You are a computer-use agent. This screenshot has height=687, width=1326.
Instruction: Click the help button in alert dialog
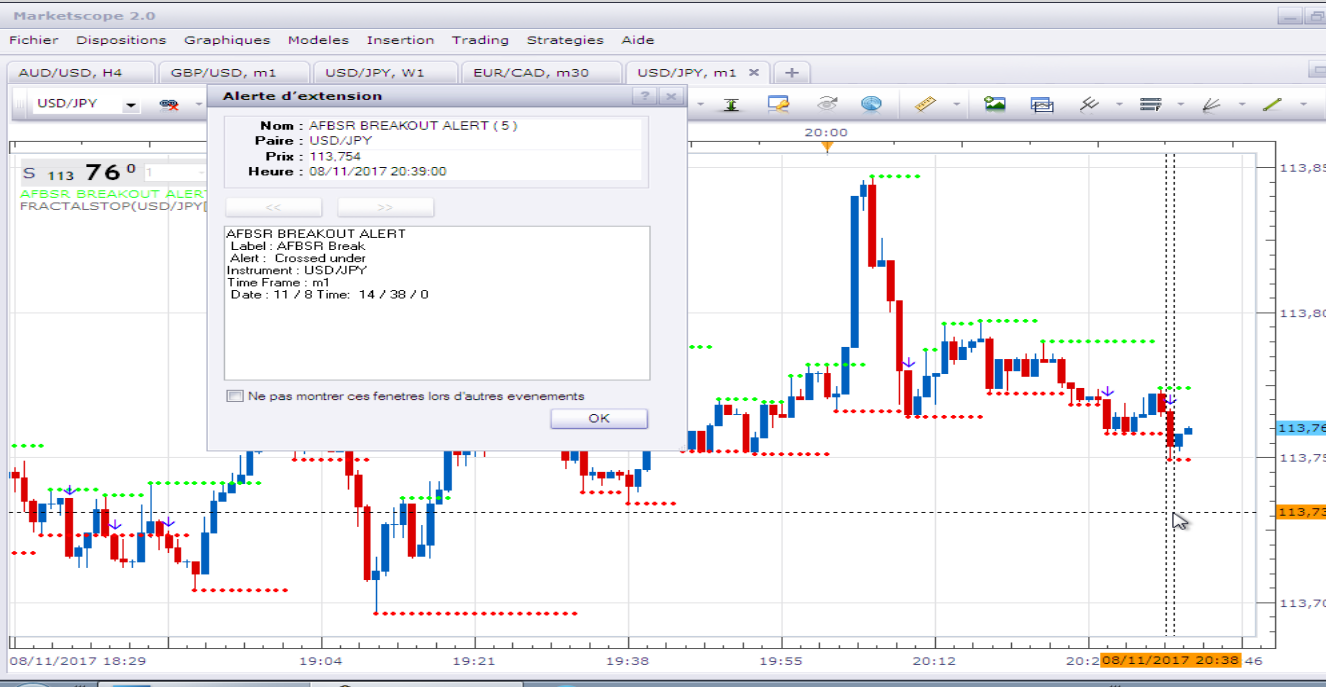click(645, 96)
